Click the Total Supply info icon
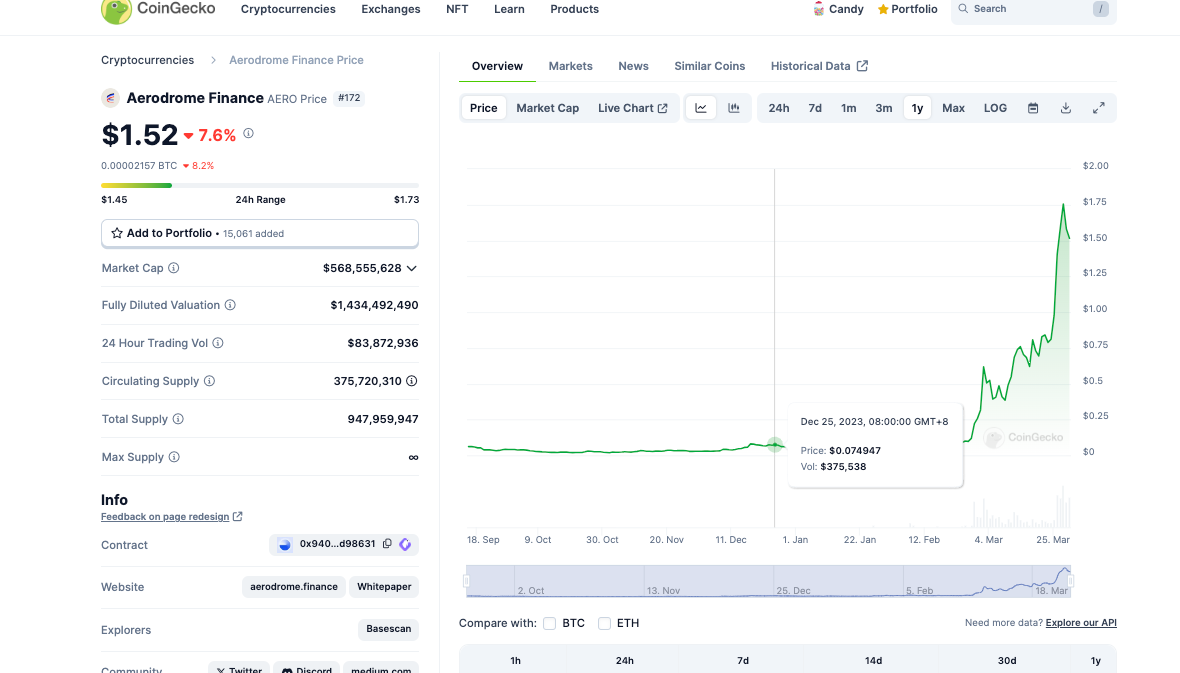Viewport: 1180px width, 673px height. click(178, 419)
